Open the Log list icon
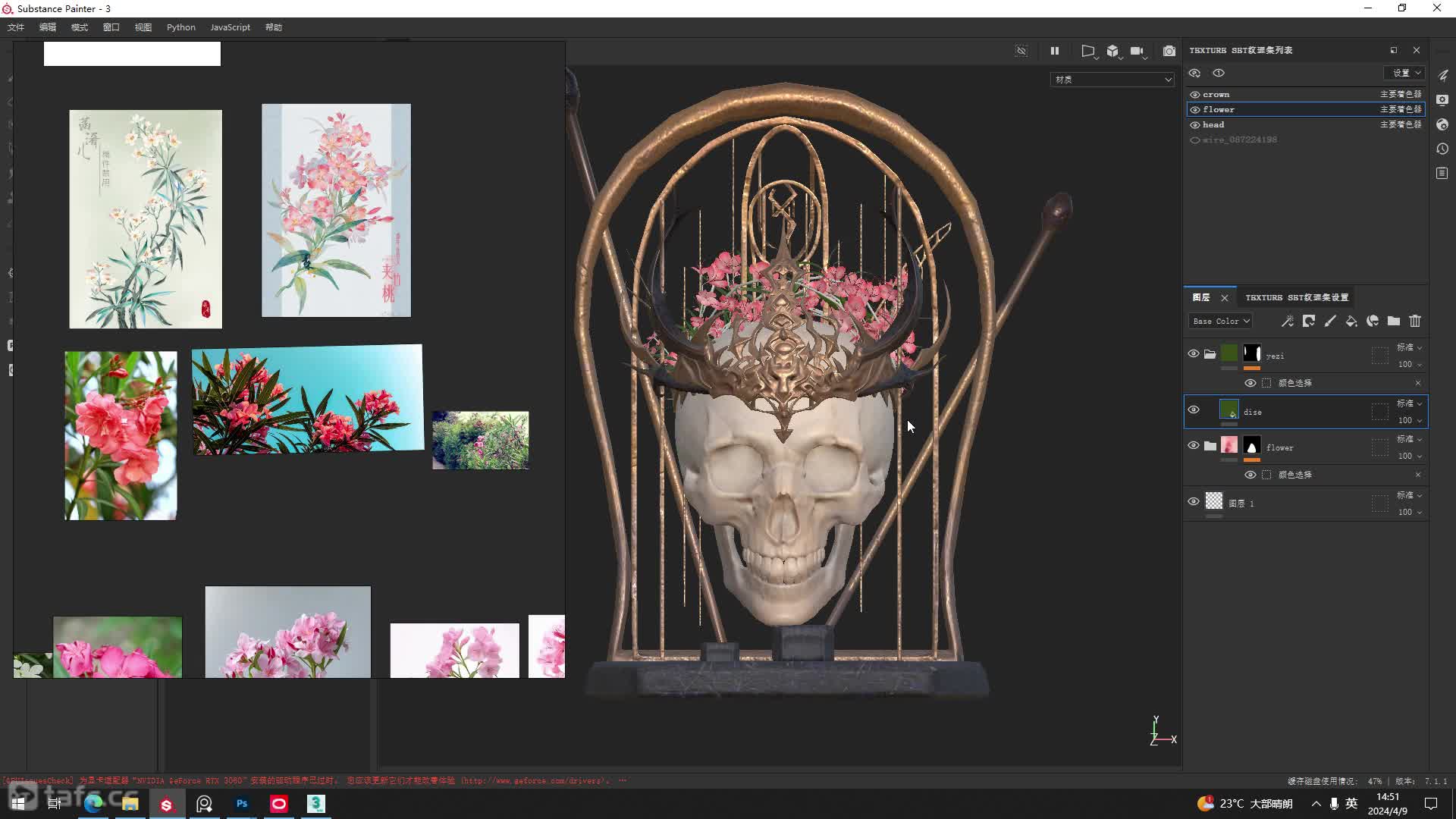The image size is (1456, 819). click(1442, 174)
